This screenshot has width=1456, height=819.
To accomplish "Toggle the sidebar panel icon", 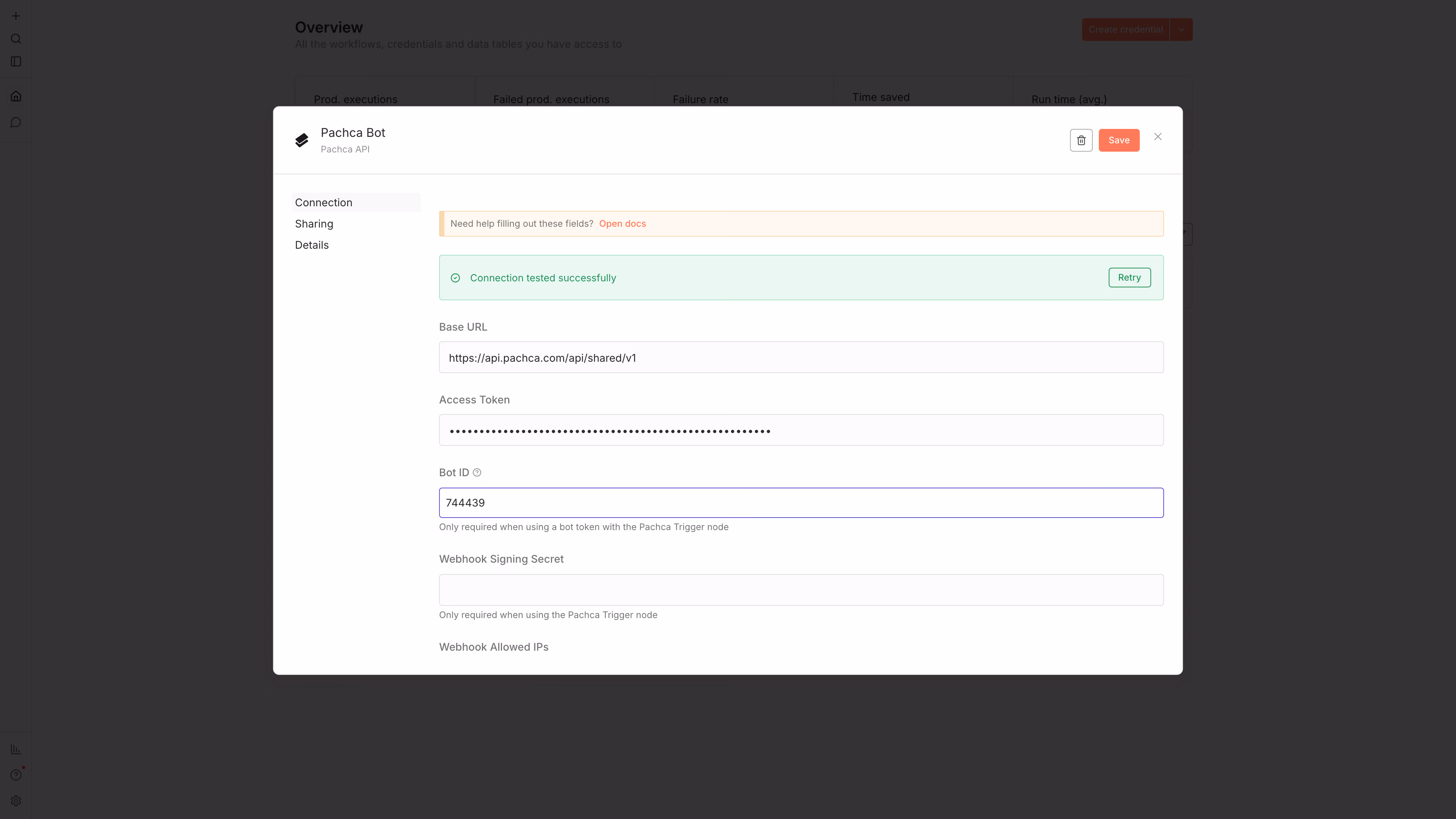I will tap(16, 61).
